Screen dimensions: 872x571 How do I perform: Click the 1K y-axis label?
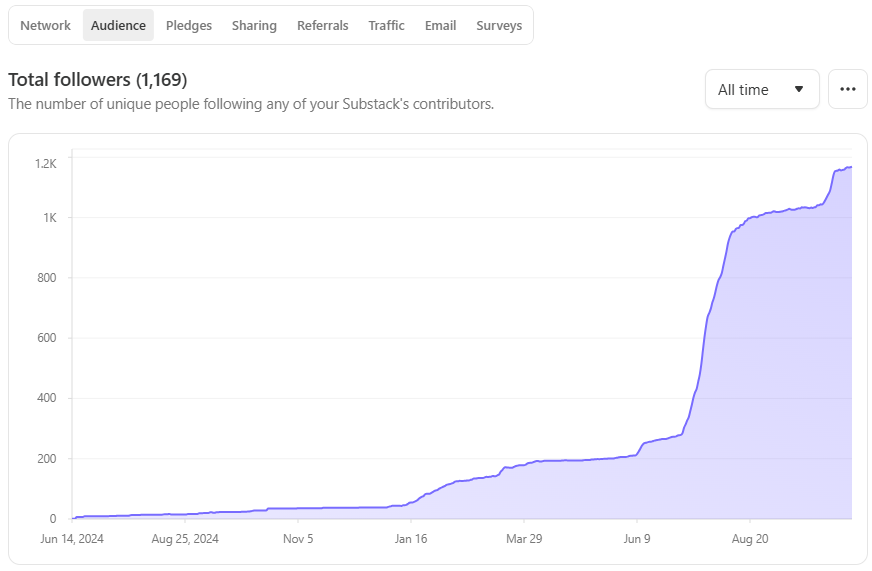tap(50, 218)
